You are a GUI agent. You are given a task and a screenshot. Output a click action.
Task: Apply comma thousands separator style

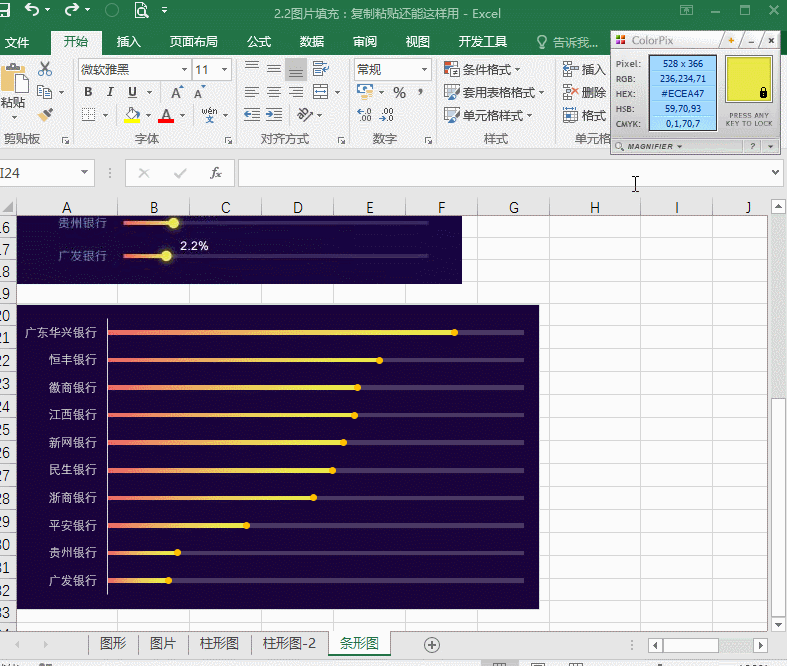[420, 92]
